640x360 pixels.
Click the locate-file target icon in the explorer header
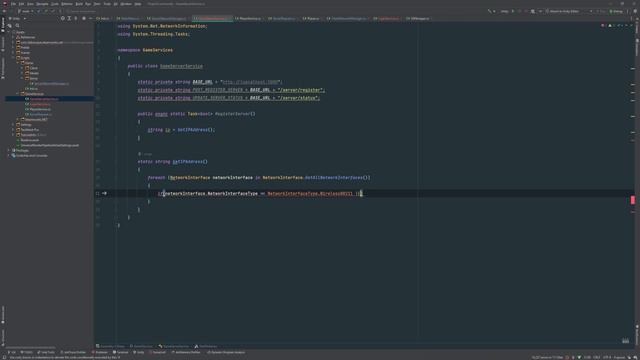pos(62,18)
